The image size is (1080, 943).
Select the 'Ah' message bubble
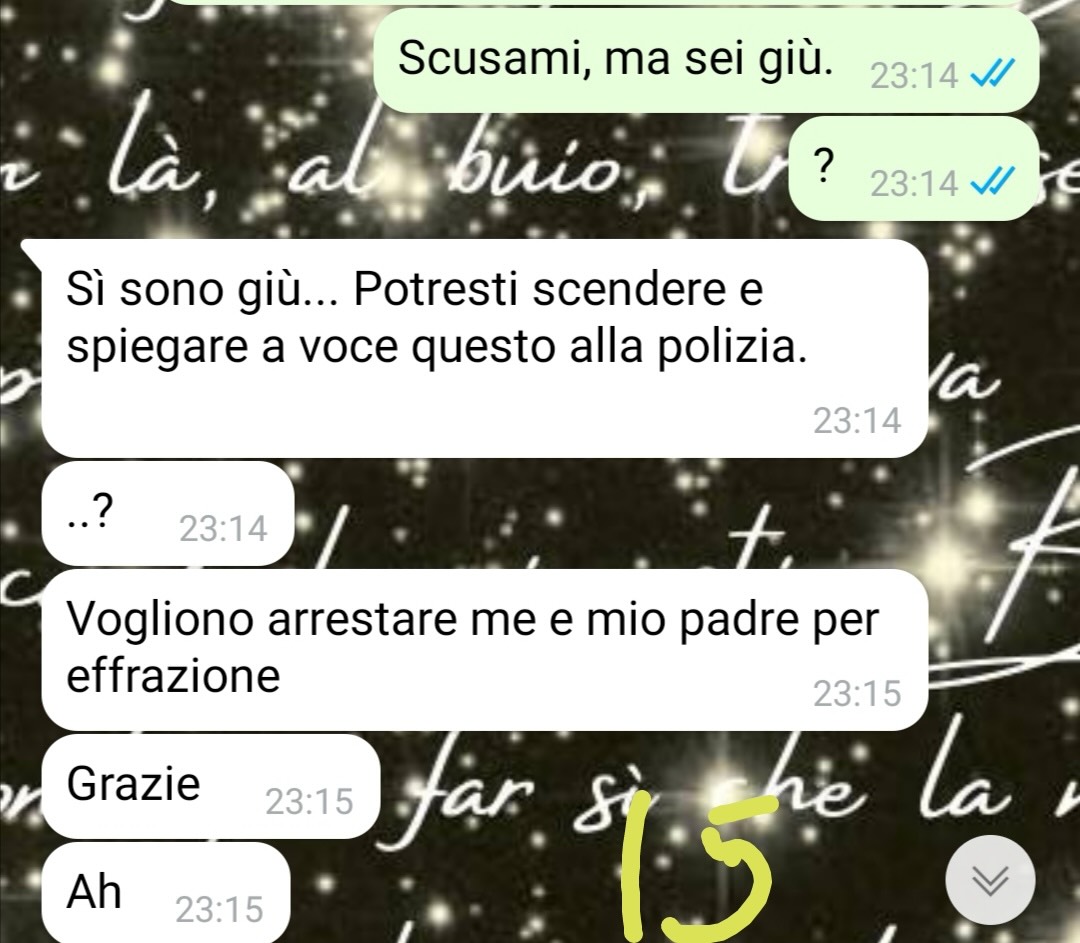point(165,893)
